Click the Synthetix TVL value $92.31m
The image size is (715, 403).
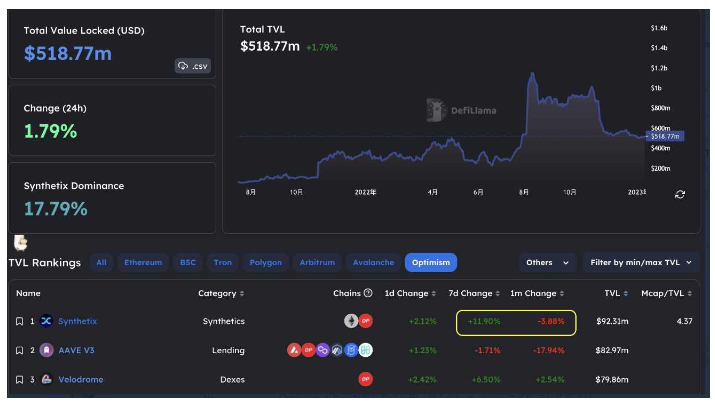point(612,321)
